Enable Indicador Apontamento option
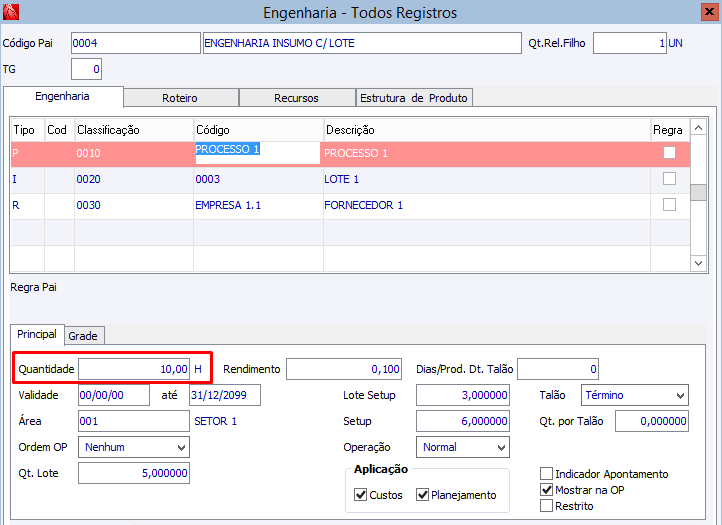Image resolution: width=722 pixels, height=525 pixels. coord(546,474)
